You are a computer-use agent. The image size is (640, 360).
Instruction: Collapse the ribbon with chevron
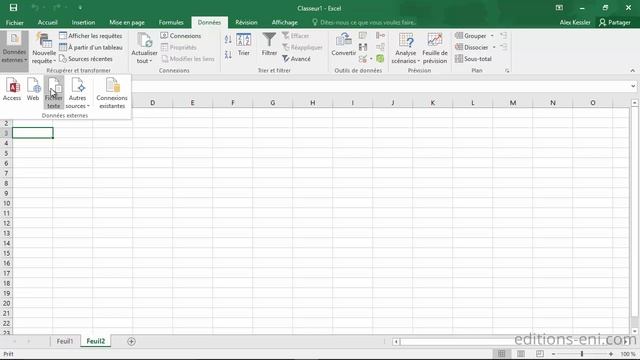coord(632,71)
